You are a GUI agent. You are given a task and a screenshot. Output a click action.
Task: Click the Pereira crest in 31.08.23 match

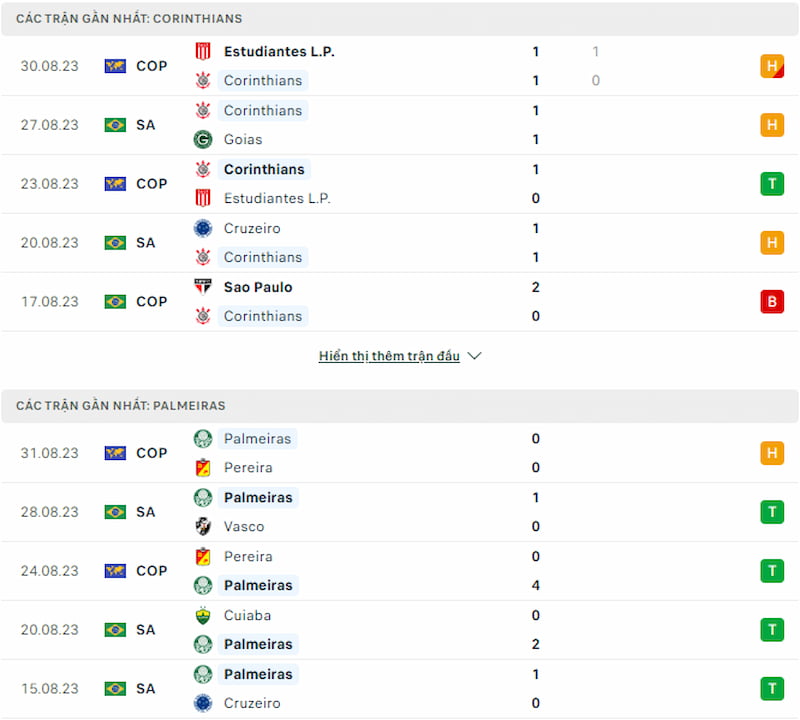click(x=203, y=467)
